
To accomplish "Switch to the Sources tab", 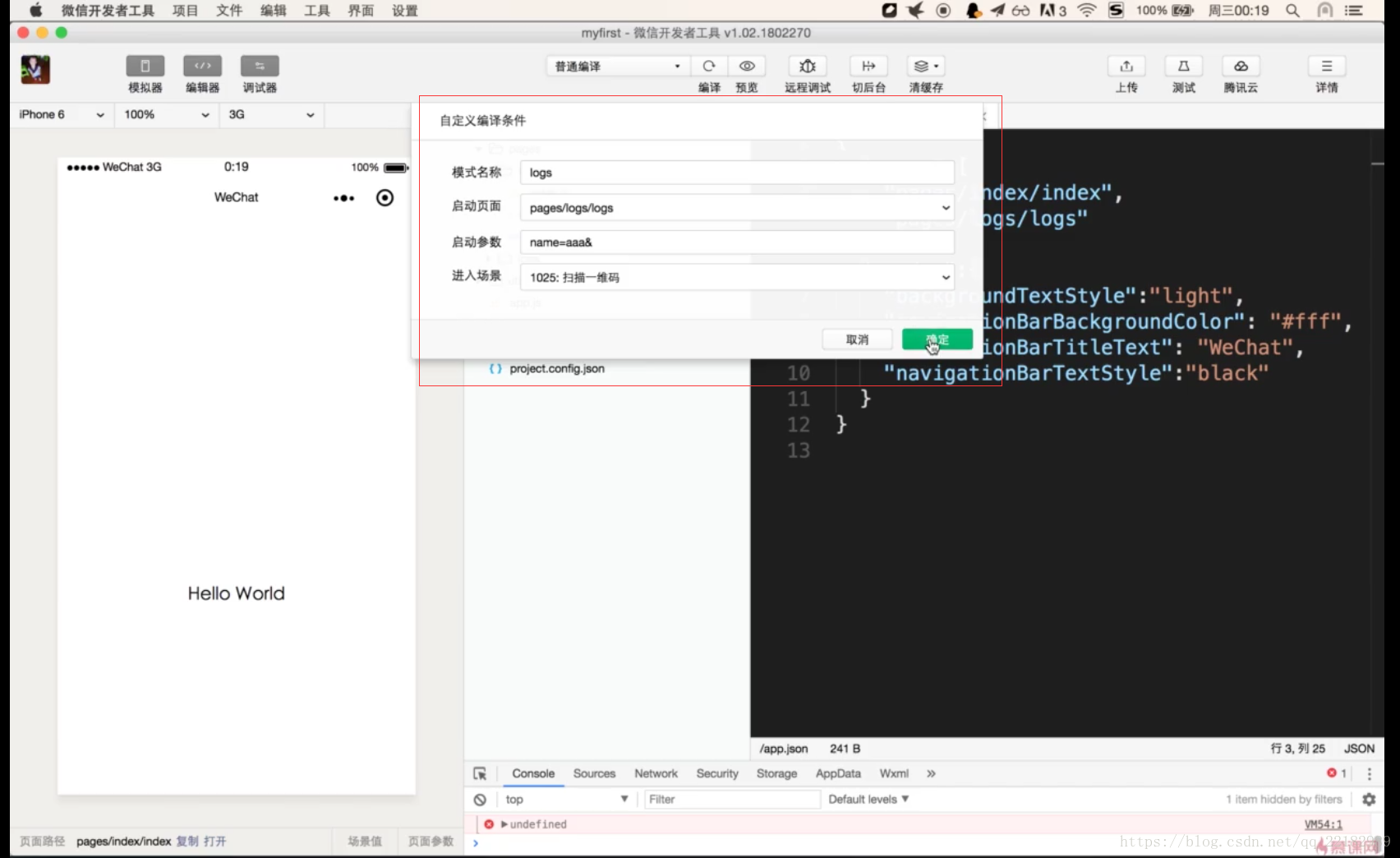I will tap(594, 773).
